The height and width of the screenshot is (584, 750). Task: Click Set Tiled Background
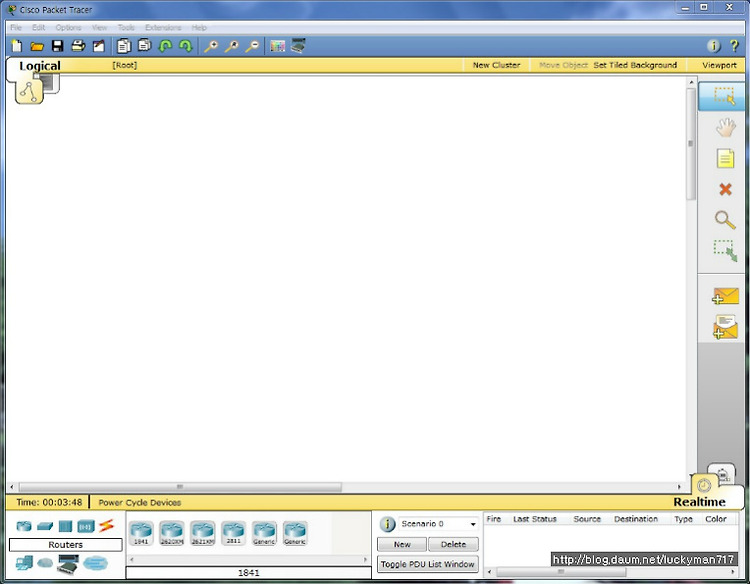tap(635, 65)
